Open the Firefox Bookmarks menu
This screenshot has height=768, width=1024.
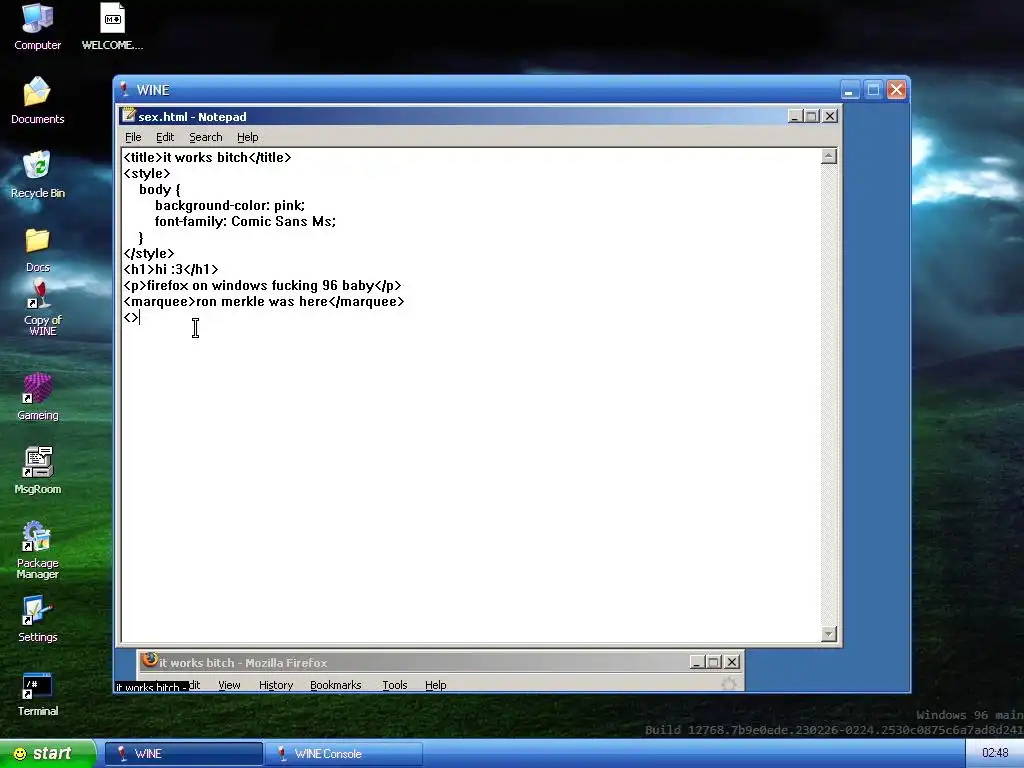tap(336, 684)
